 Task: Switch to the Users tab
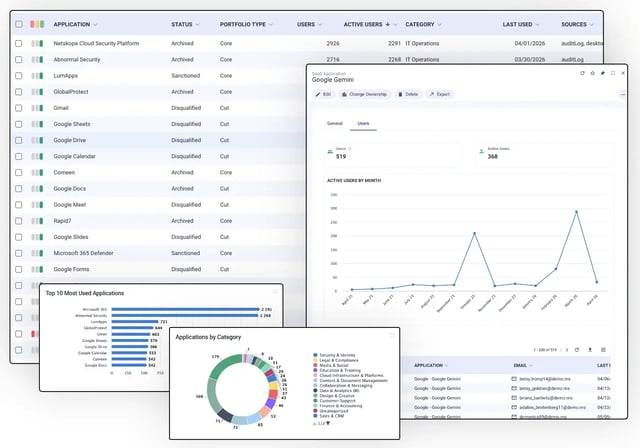[363, 123]
